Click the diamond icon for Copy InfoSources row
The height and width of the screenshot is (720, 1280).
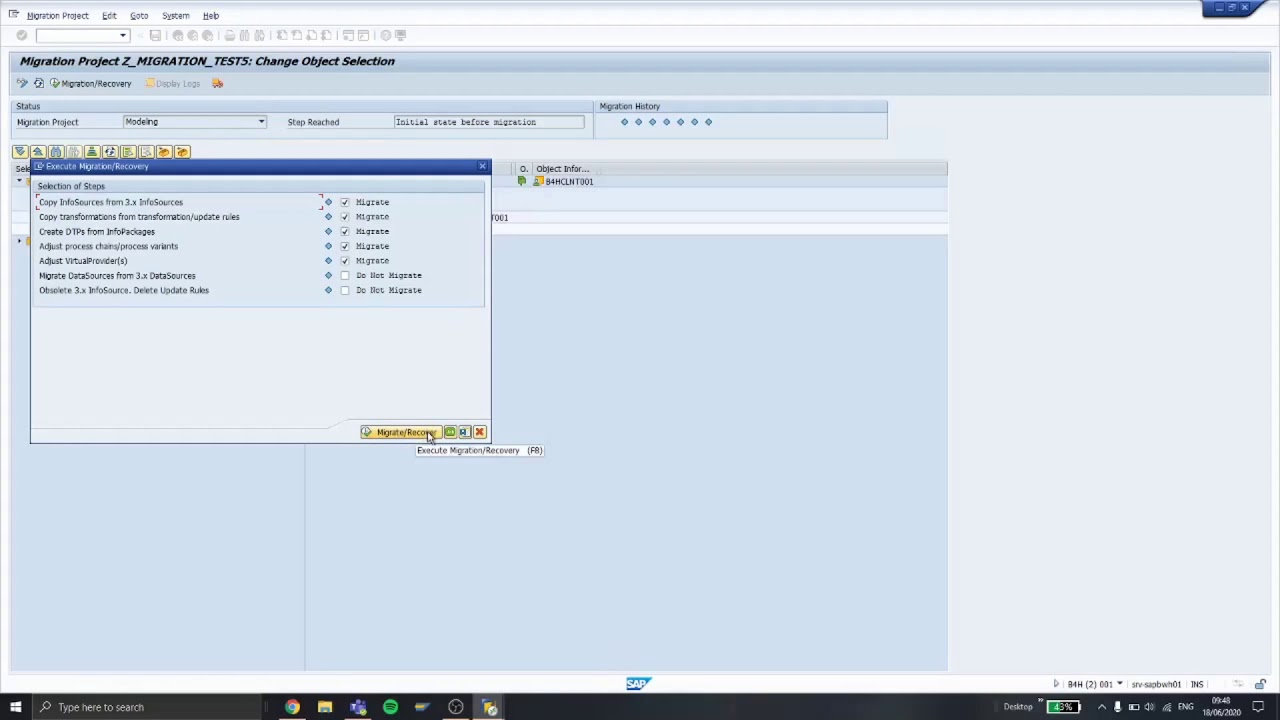328,202
